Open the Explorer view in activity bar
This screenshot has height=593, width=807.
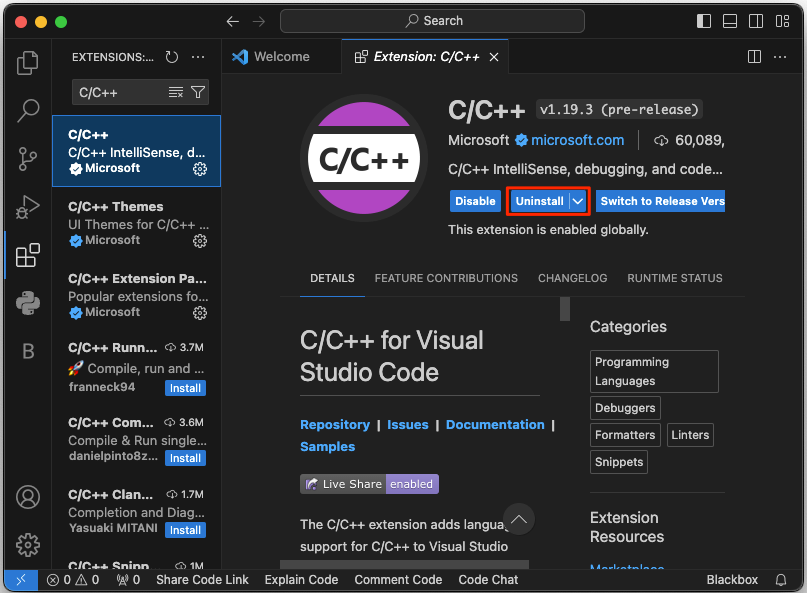pyautogui.click(x=28, y=63)
